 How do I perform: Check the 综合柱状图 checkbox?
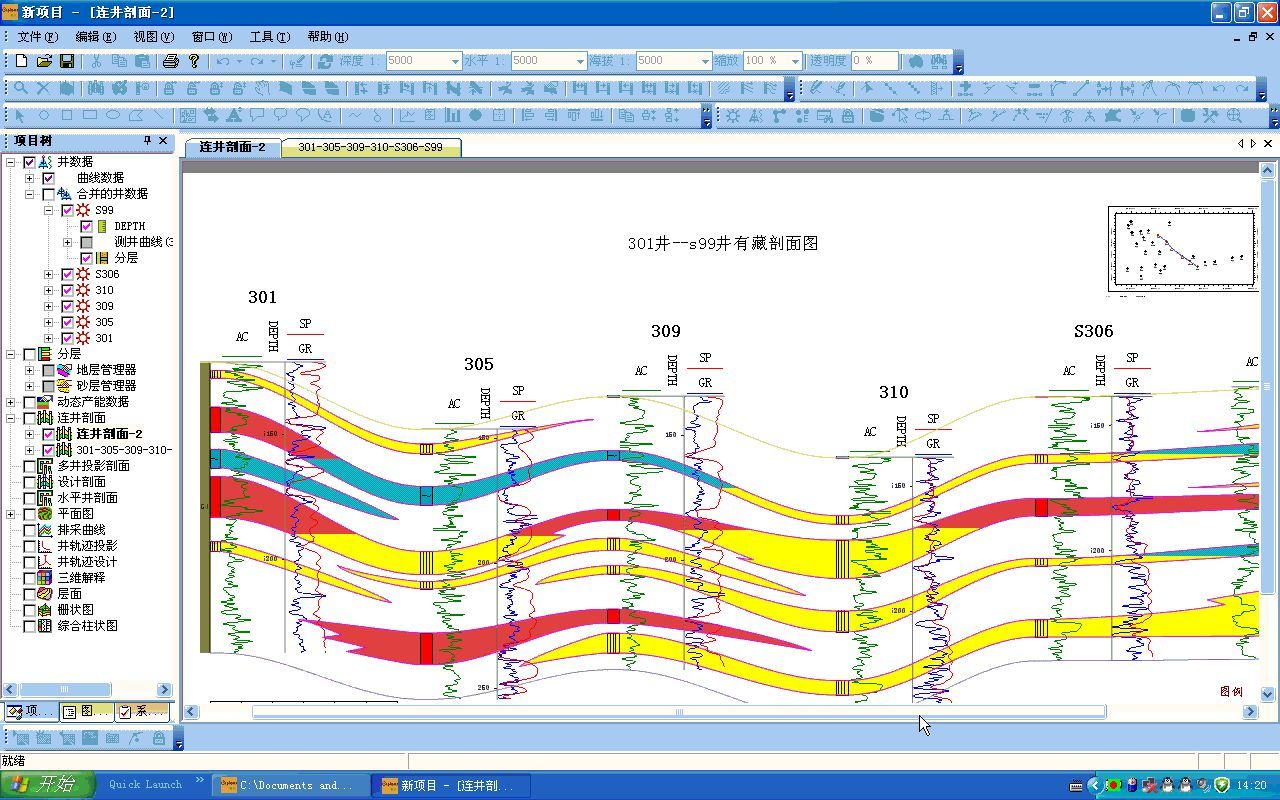30,626
